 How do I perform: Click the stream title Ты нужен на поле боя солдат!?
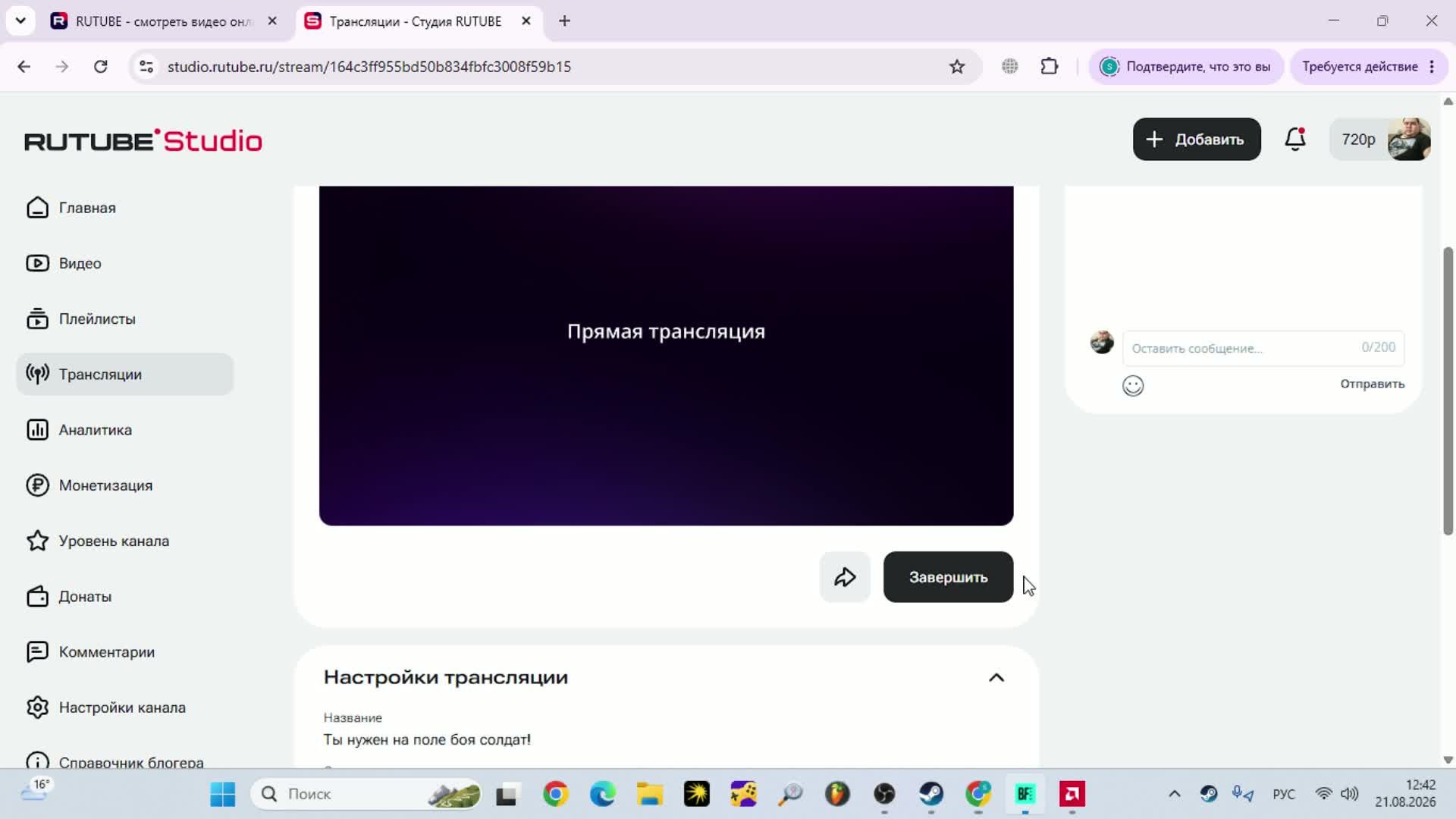[x=427, y=739]
